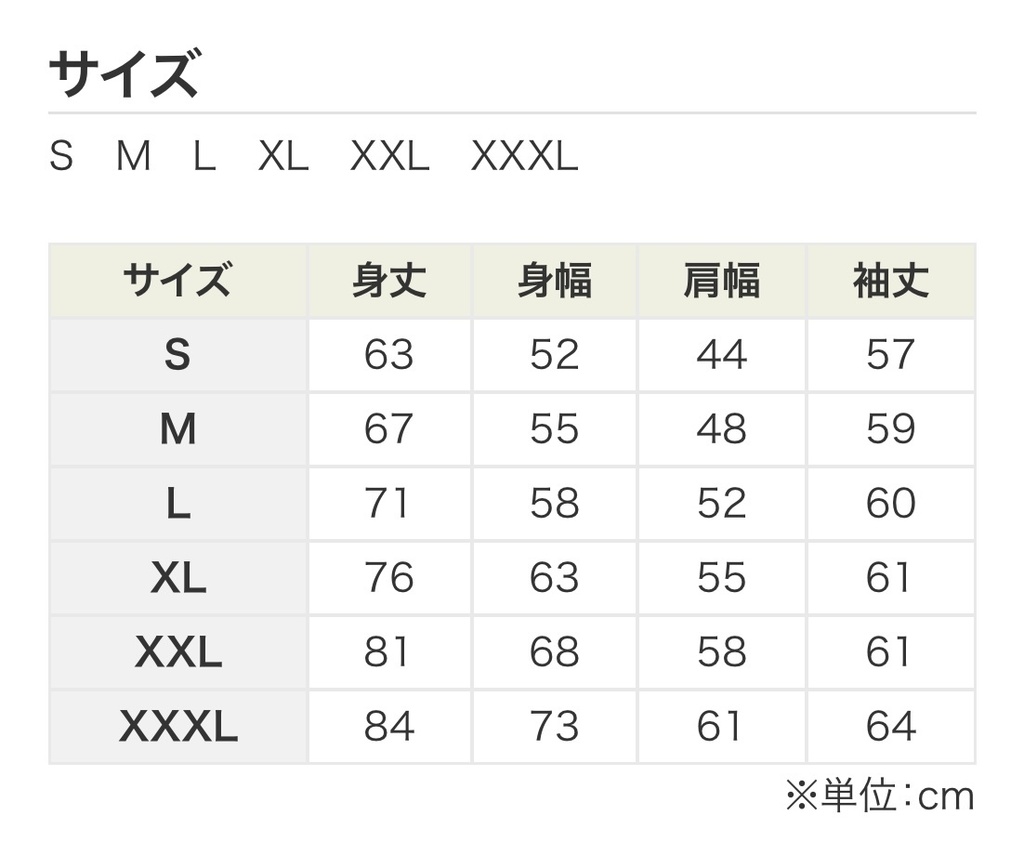The image size is (1024, 868).
Task: Click the 身丈 value 63 in the S row
Action: [389, 355]
